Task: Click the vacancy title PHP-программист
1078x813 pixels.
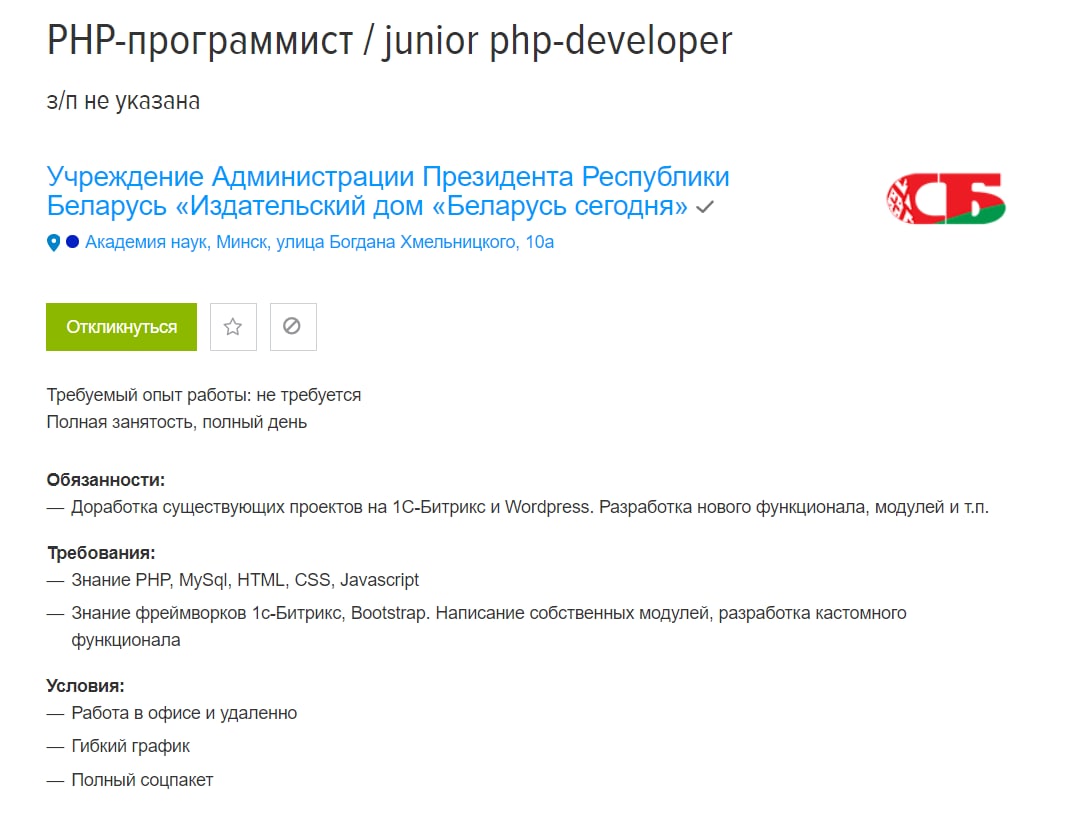Action: pos(389,41)
